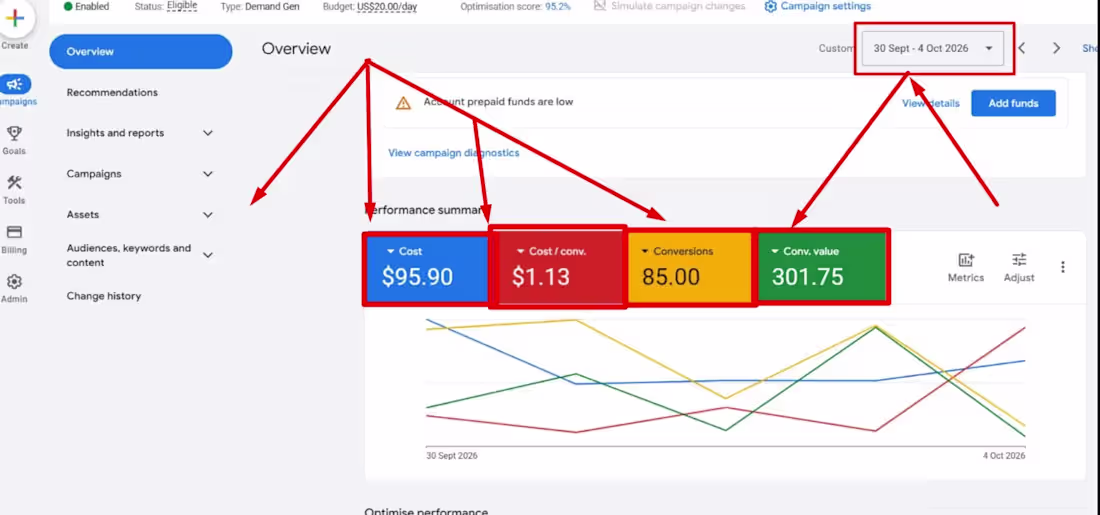Click Simulate campaign changes link
The image size is (1100, 515).
coord(678,6)
